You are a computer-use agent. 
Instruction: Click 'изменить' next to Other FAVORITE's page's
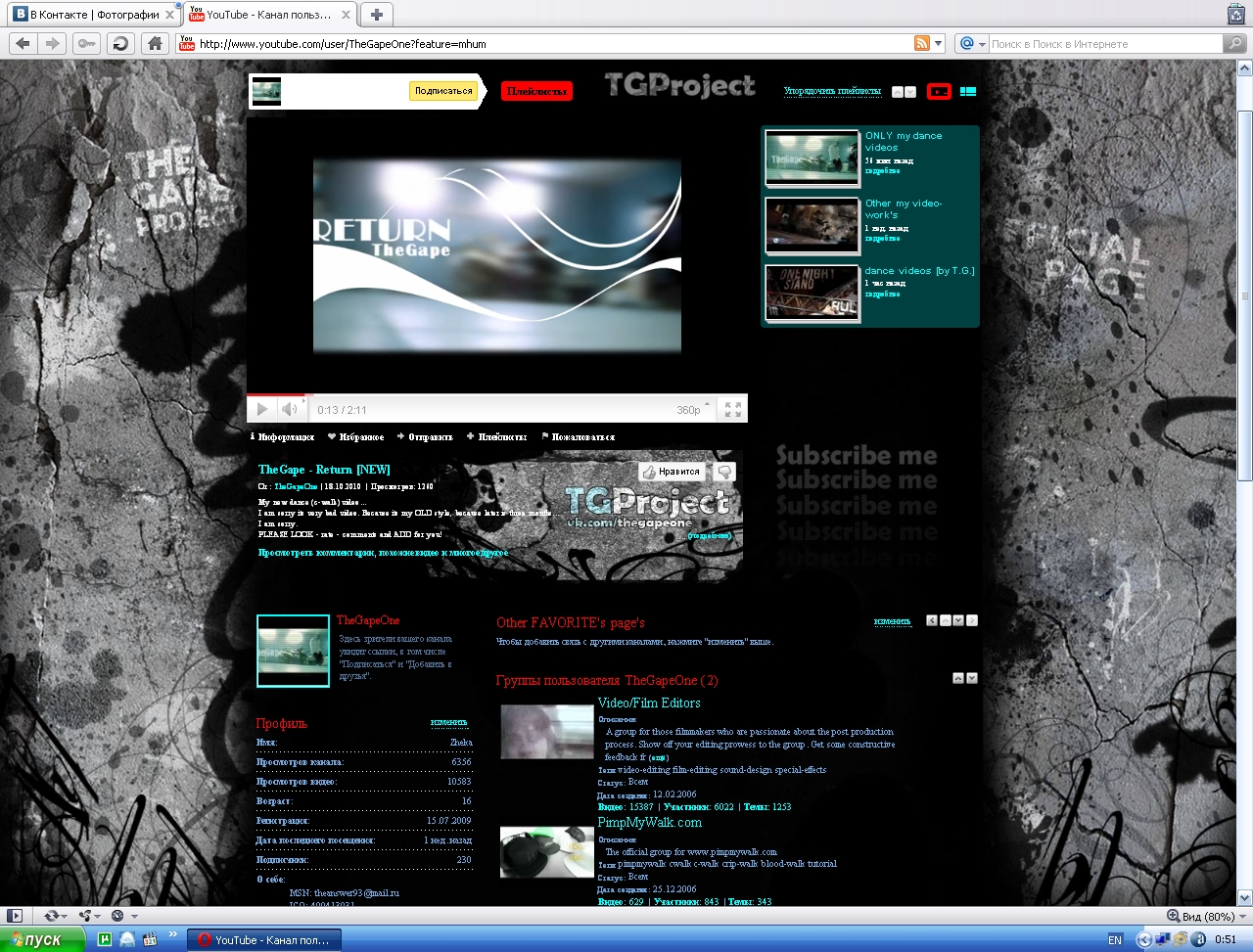pos(892,621)
